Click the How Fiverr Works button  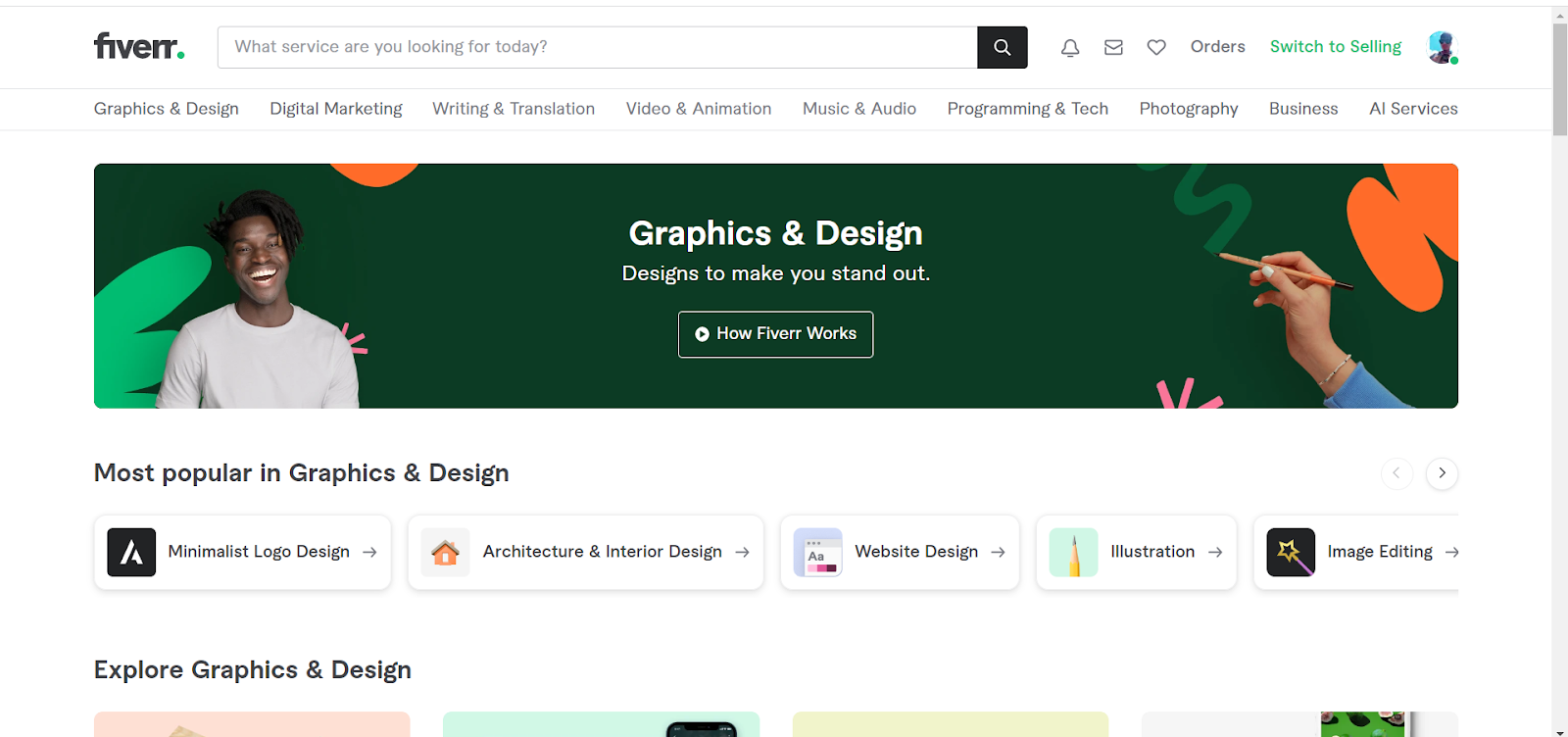point(775,334)
